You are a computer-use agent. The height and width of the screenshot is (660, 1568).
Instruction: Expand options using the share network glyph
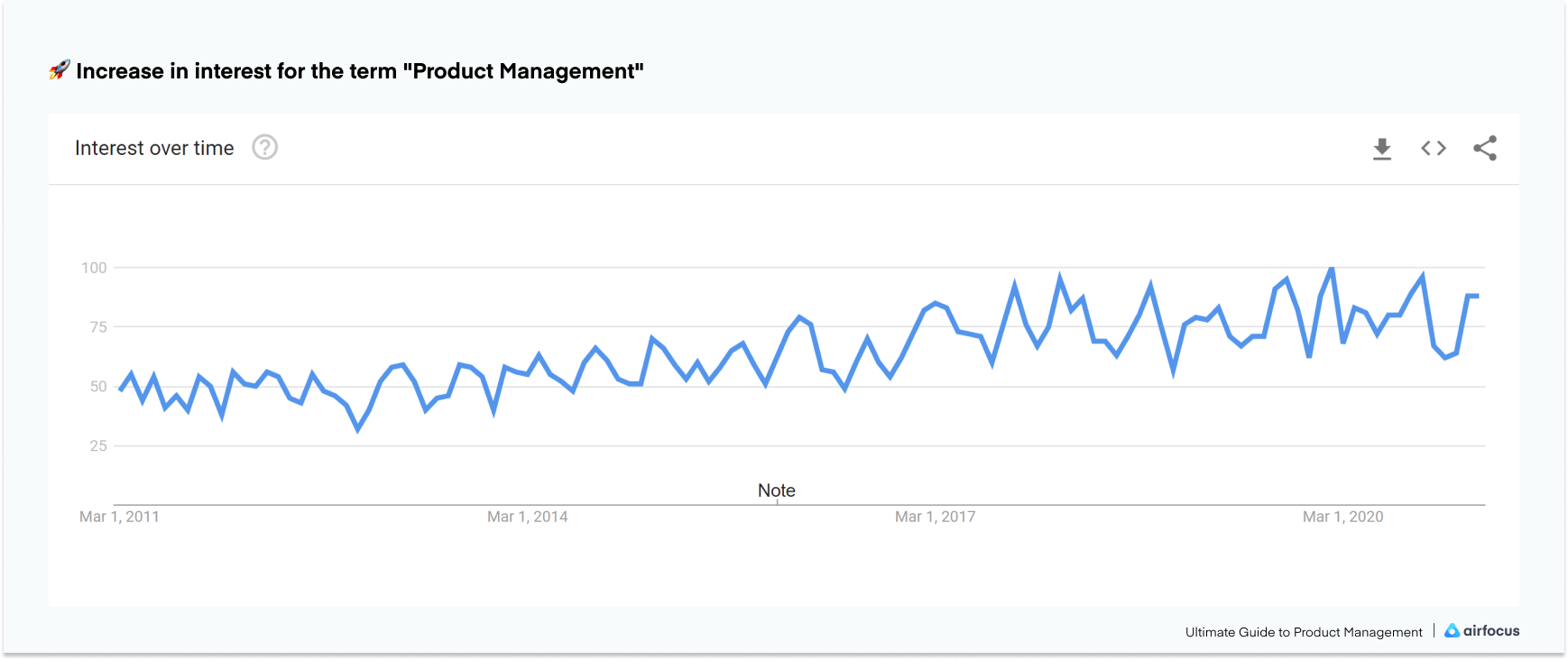tap(1484, 149)
